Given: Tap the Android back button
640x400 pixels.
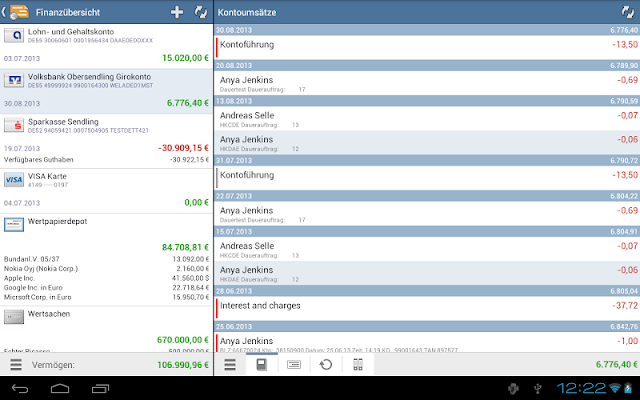Looking at the screenshot, I should [x=20, y=388].
